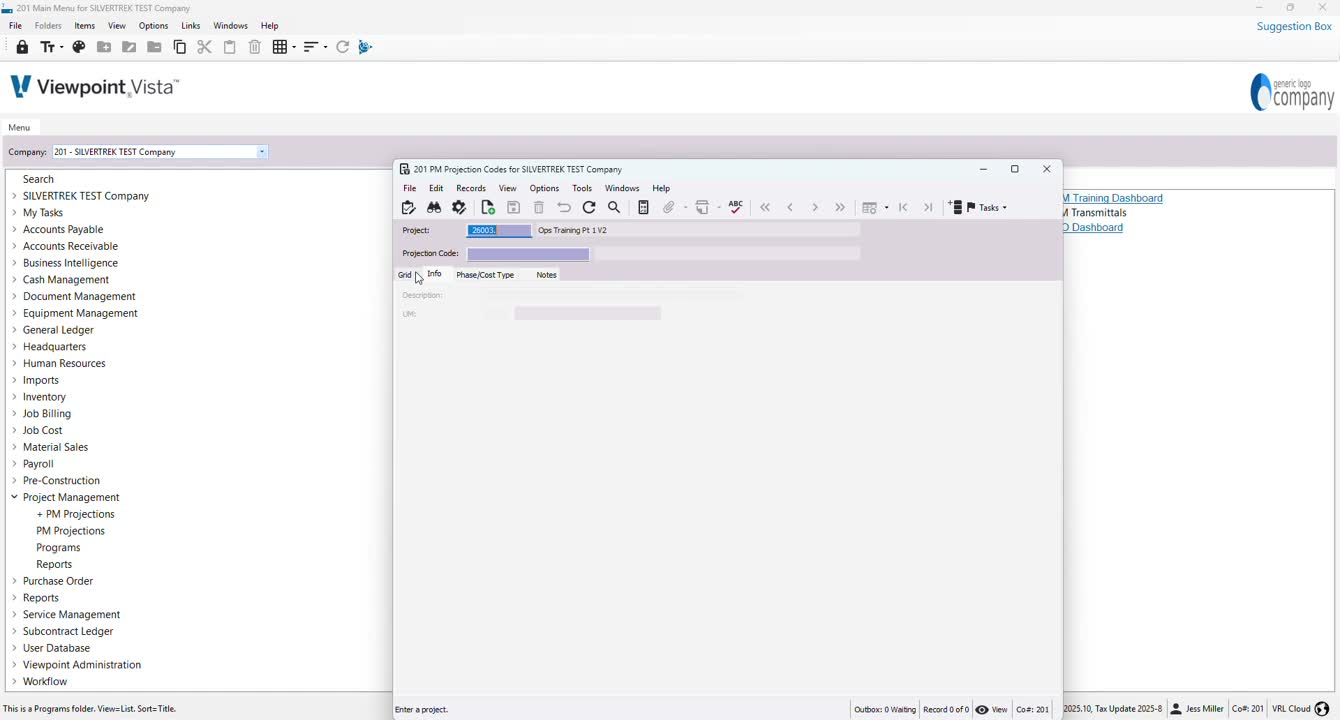Click the blue Viewpoint globe icon

[365, 47]
